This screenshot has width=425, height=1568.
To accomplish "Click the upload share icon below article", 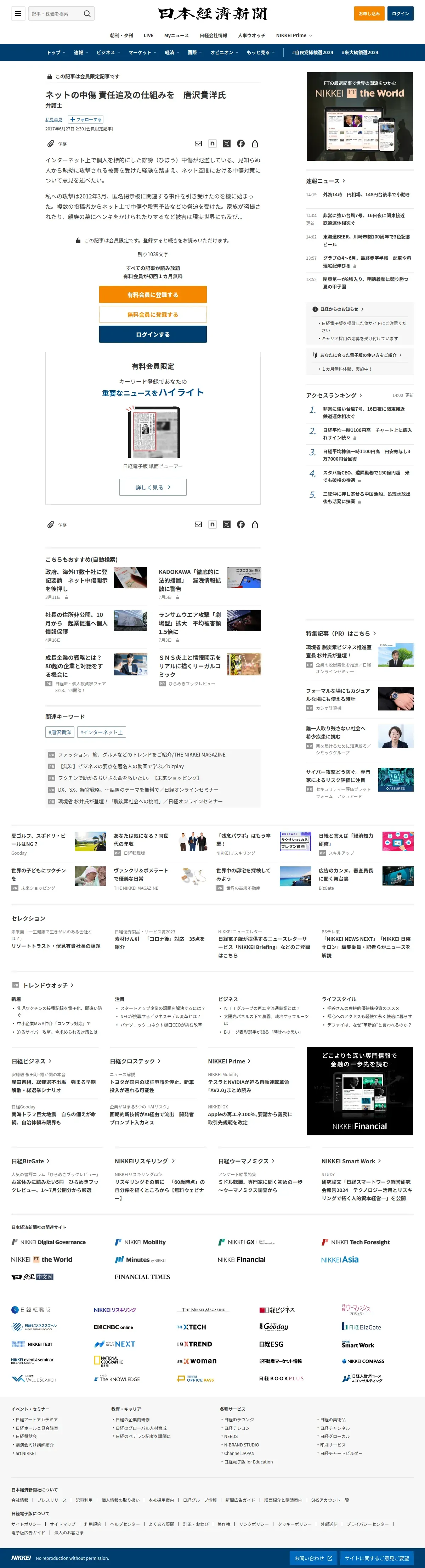I will [255, 524].
